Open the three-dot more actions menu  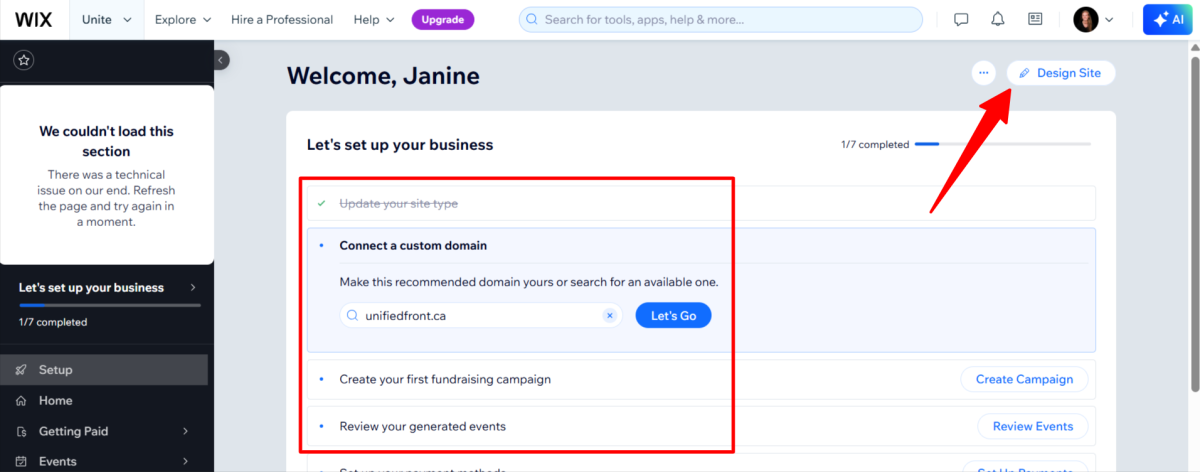coord(984,73)
